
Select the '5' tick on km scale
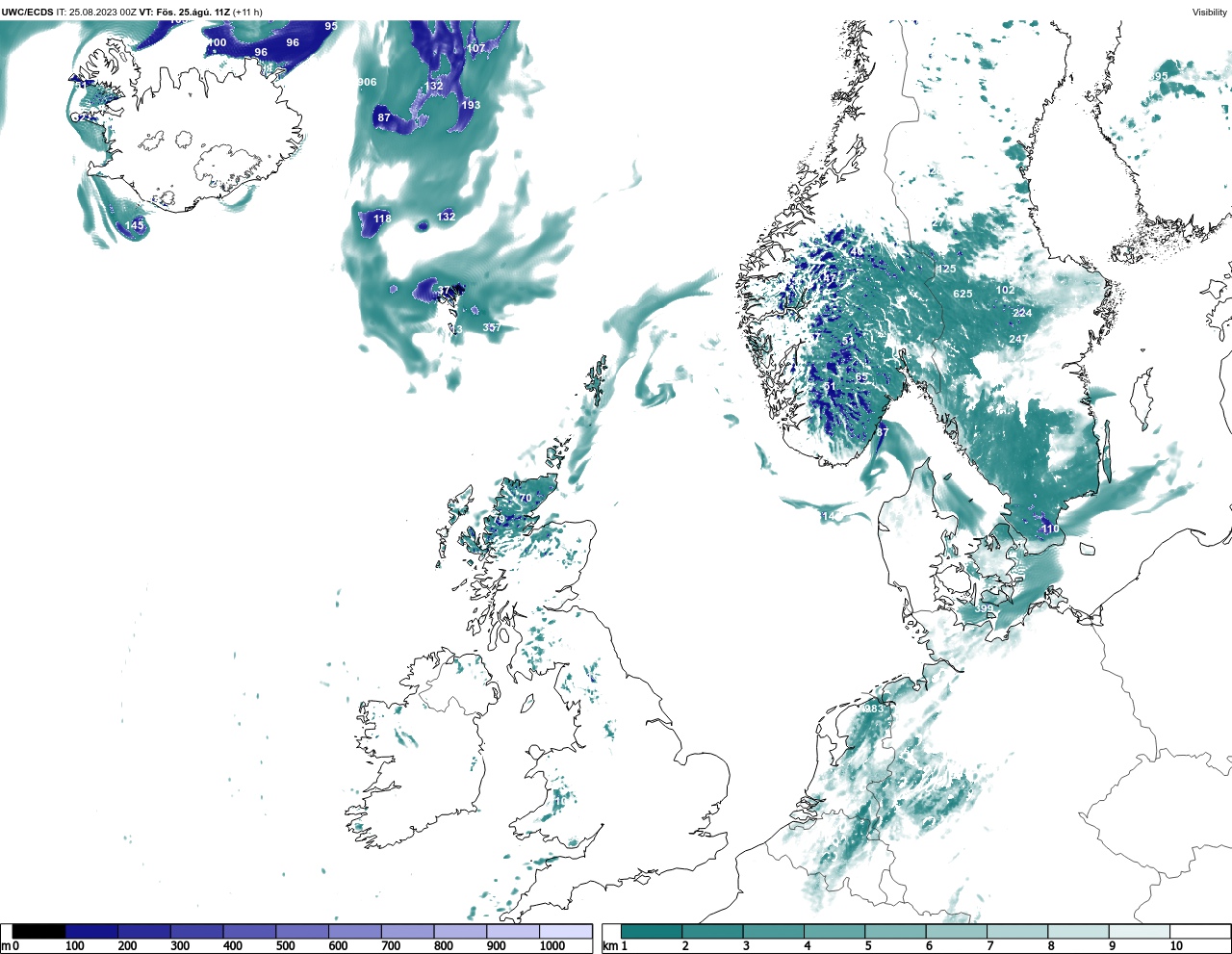click(x=866, y=946)
